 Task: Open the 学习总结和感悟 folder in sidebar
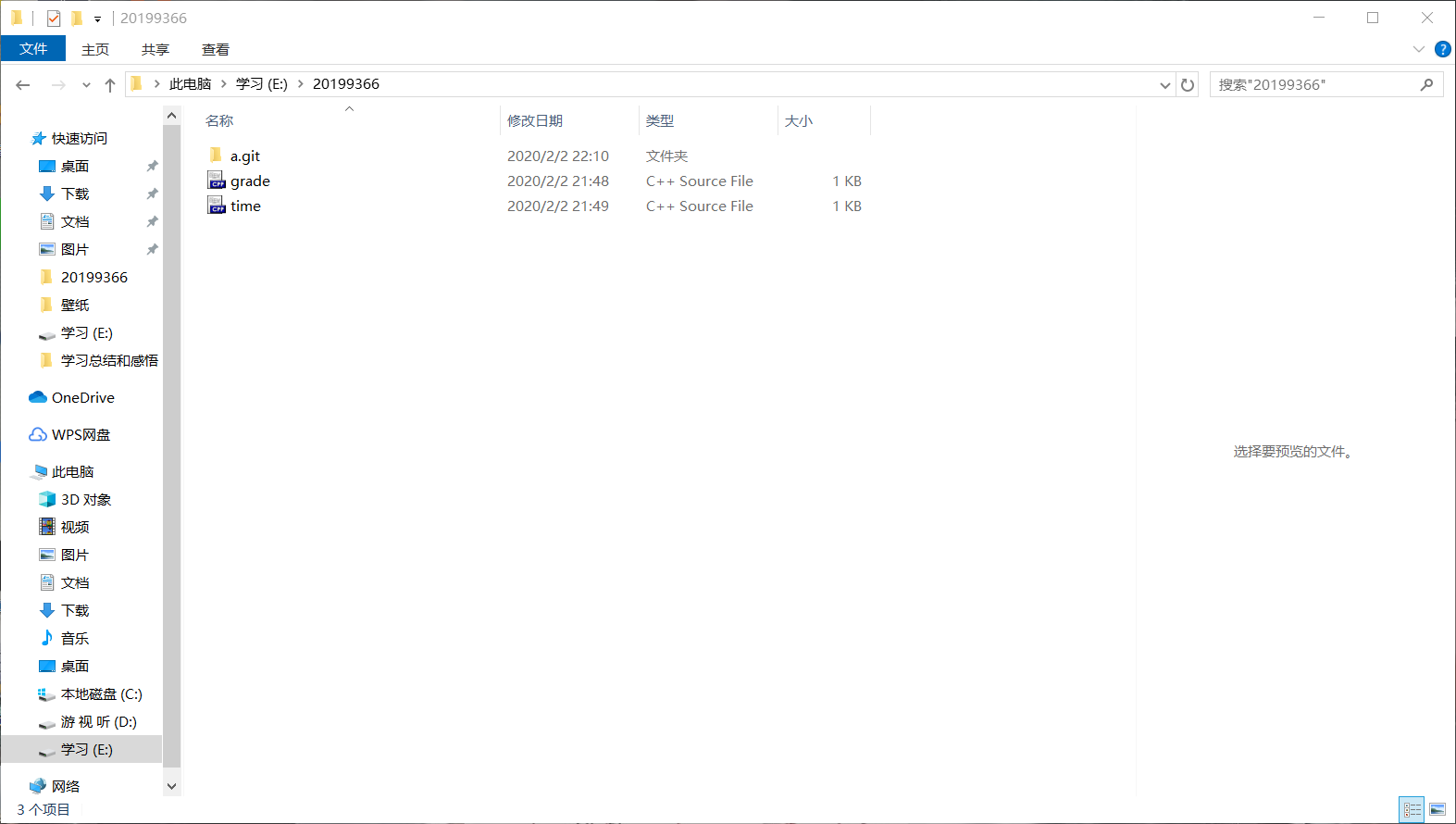tap(109, 361)
